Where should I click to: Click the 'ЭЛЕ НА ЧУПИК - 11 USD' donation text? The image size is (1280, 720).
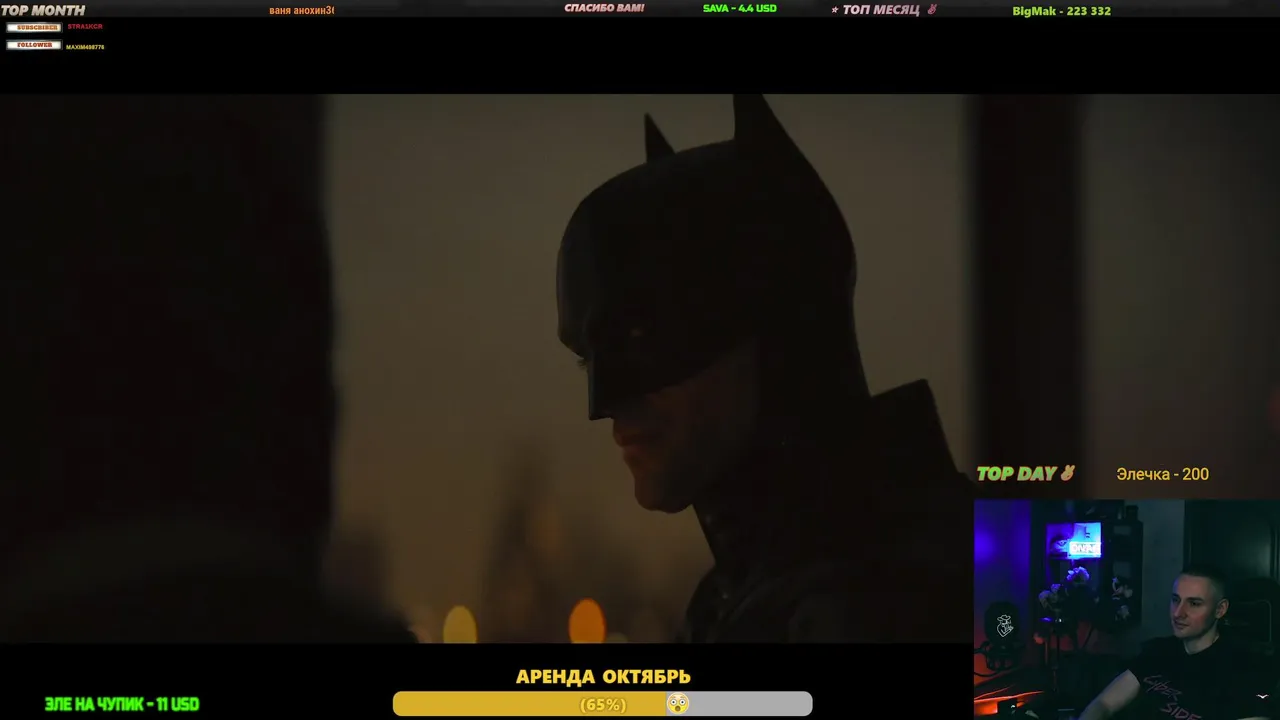click(x=122, y=704)
